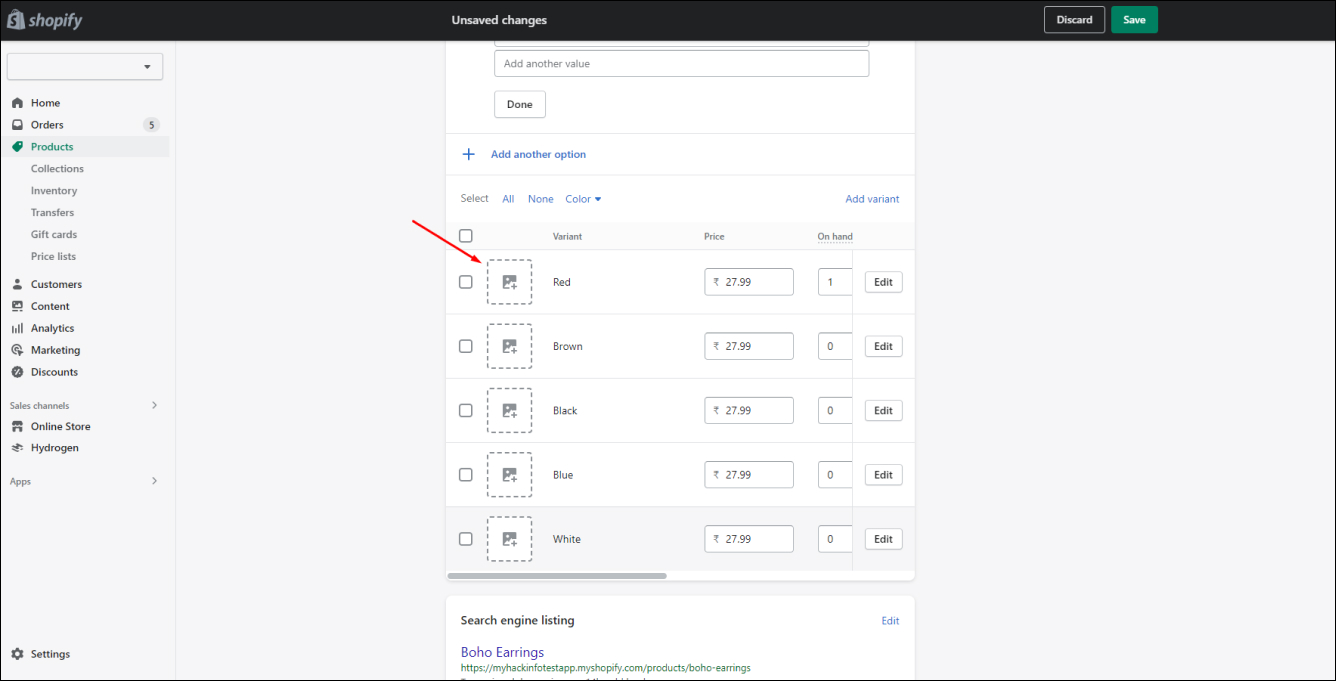Expand the Sales channels section chevron
Screen dimensions: 1336x681
[154, 405]
